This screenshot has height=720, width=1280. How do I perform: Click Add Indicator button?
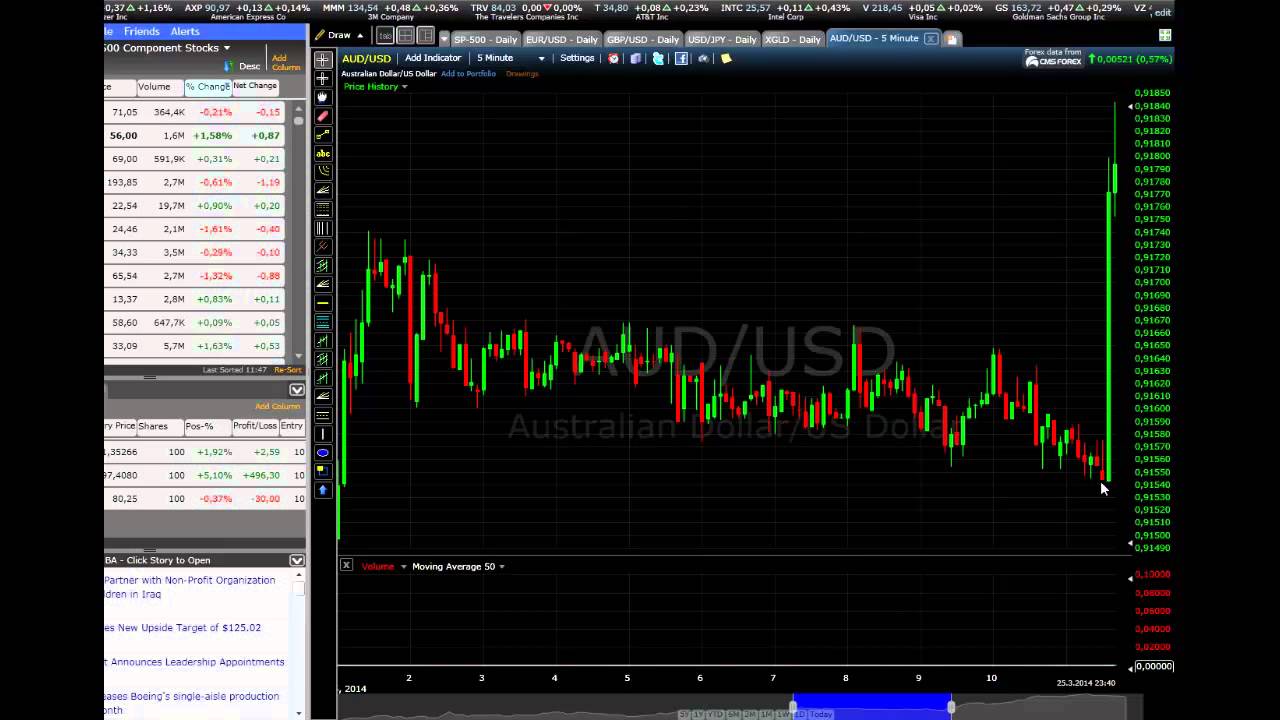click(x=433, y=58)
